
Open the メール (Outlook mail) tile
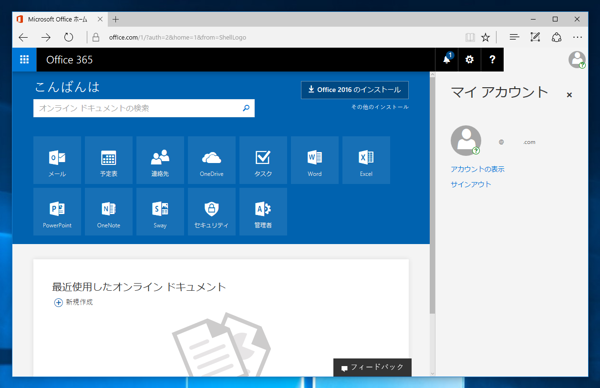57,160
